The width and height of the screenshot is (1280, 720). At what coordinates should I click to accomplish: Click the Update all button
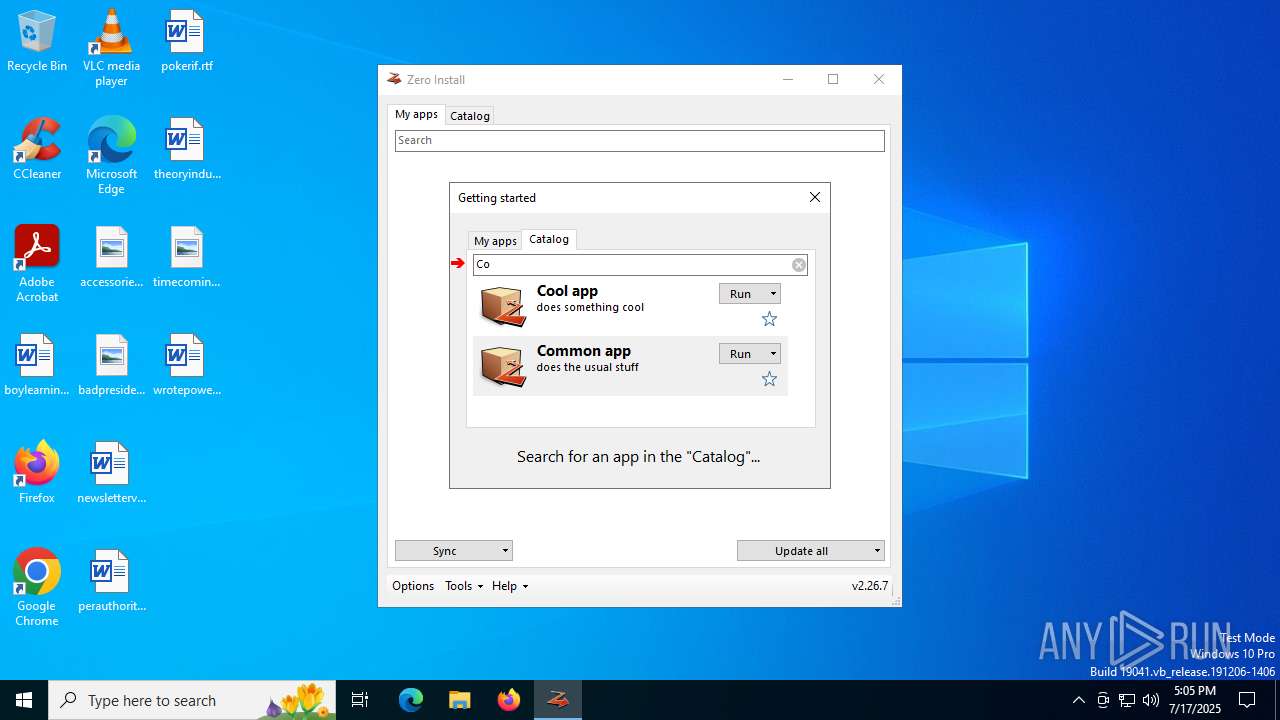click(x=803, y=551)
